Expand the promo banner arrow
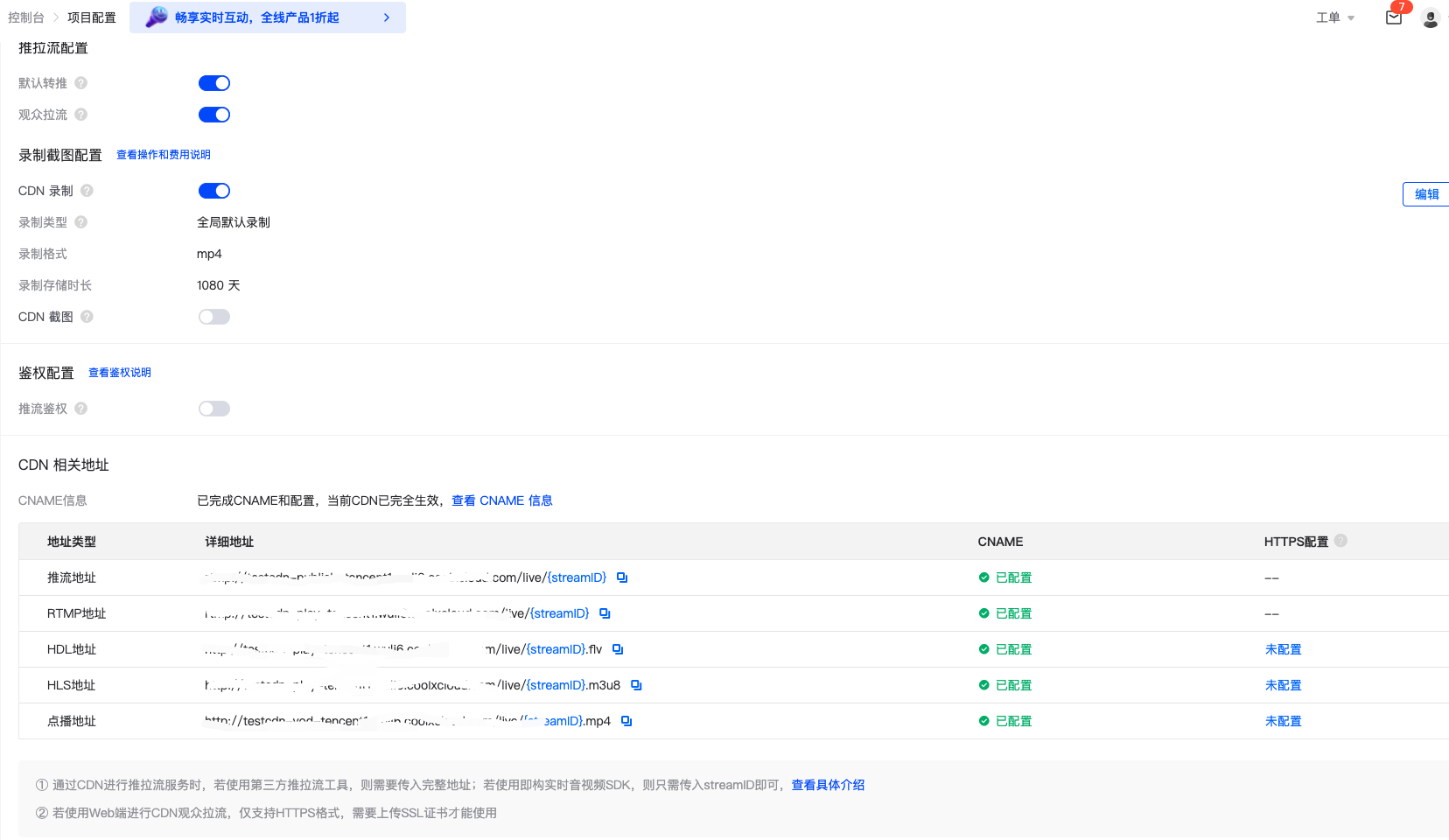Image resolution: width=1449 pixels, height=840 pixels. [x=387, y=17]
